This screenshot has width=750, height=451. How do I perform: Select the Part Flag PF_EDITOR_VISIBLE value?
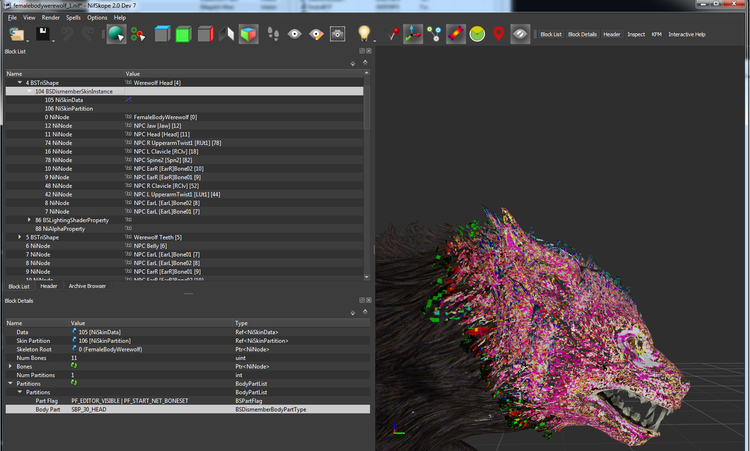tap(130, 401)
